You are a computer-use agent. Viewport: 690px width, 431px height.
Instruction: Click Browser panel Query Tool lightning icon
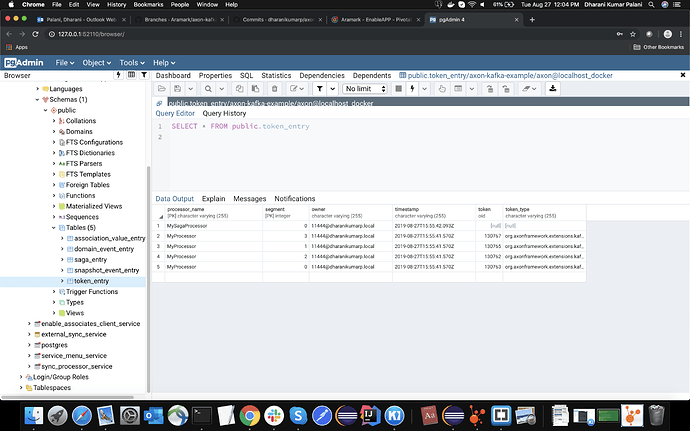(118, 75)
